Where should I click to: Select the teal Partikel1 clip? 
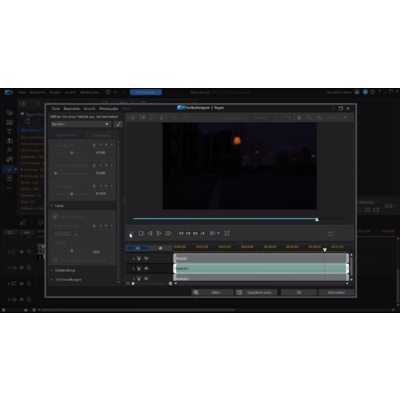click(x=261, y=268)
